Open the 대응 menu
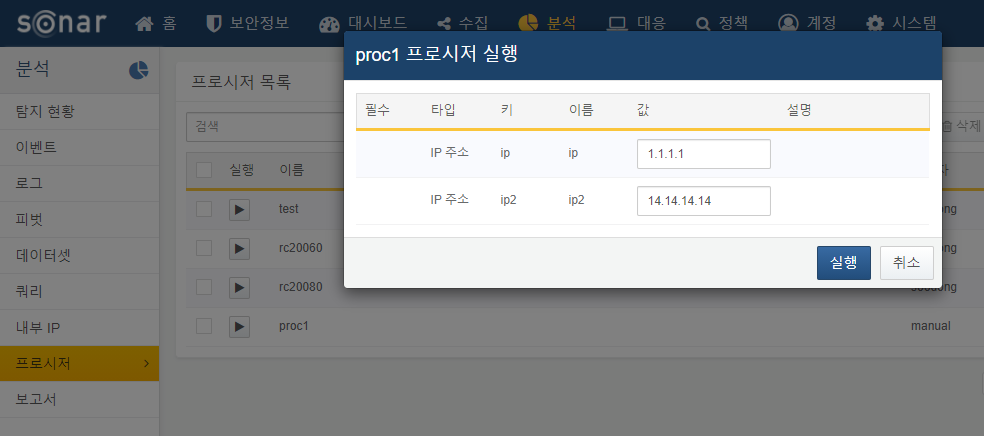 [651, 24]
